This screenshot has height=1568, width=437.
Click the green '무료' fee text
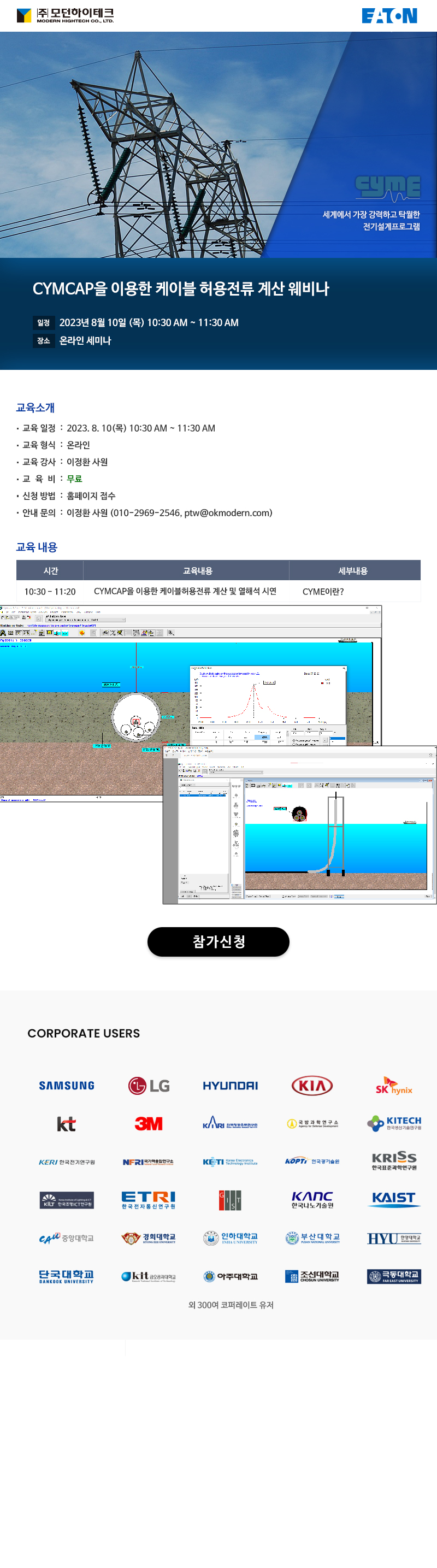coord(74,479)
